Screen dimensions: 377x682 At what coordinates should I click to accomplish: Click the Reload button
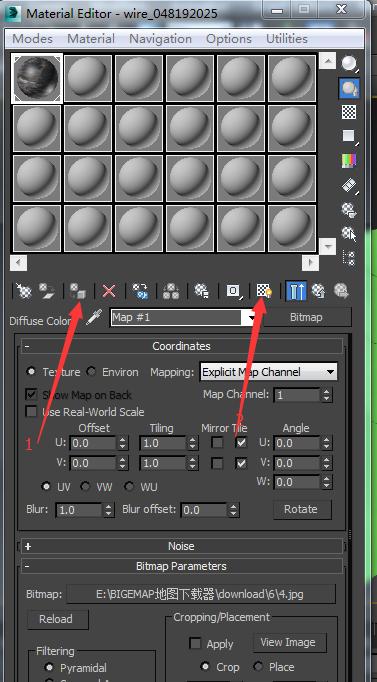tap(56, 619)
